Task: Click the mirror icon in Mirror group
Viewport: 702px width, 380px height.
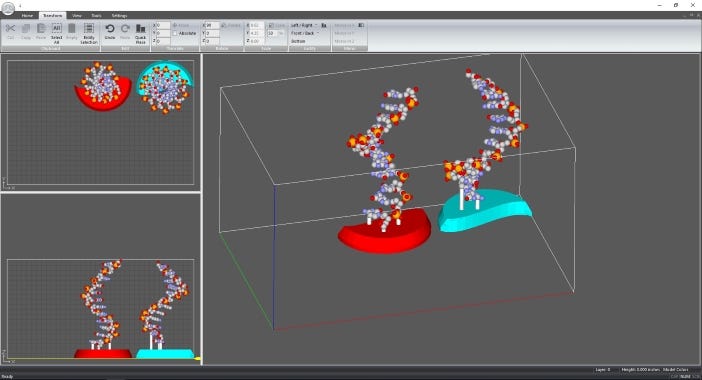Action: 361,25
